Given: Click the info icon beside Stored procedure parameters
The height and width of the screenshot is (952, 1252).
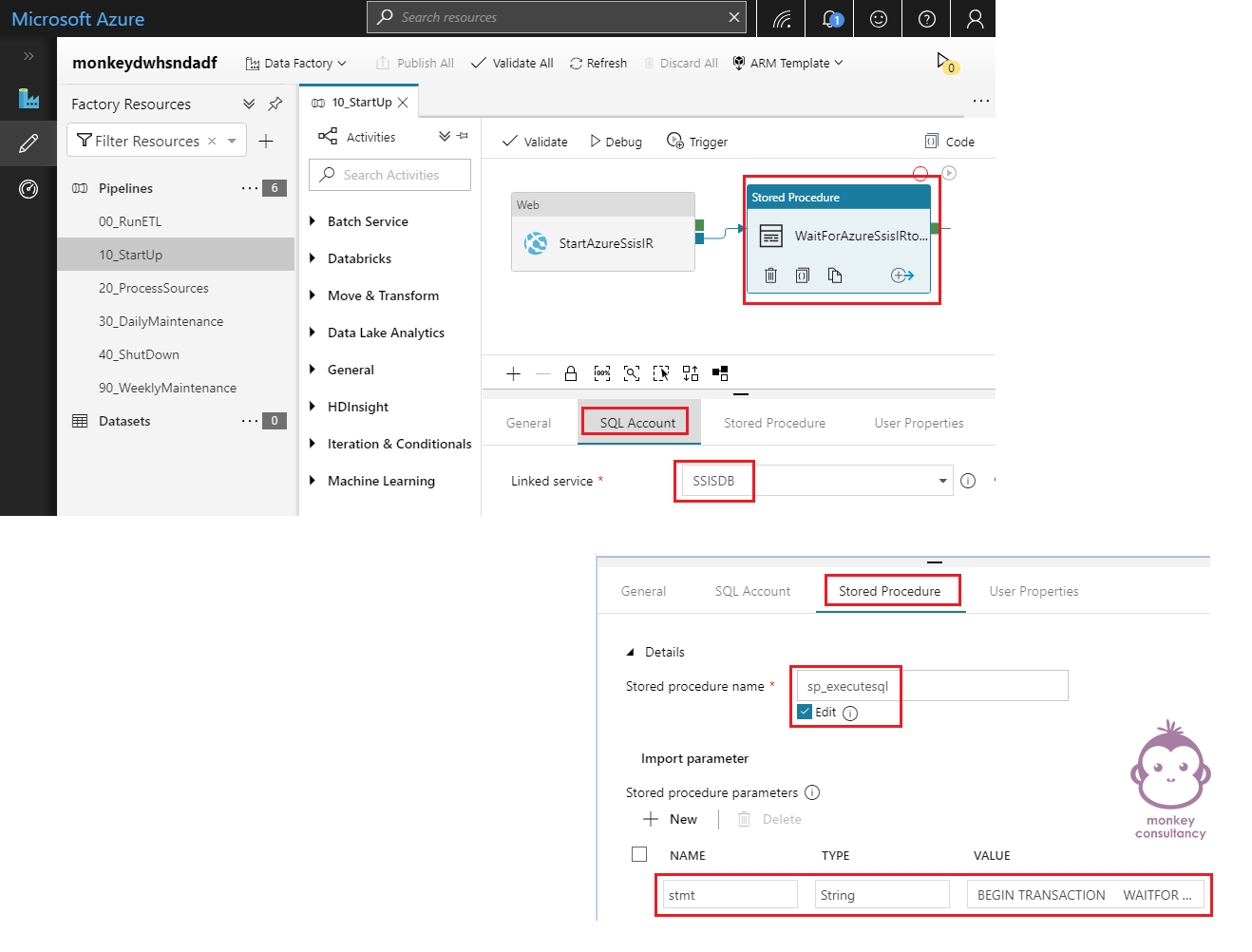Looking at the screenshot, I should [x=812, y=792].
